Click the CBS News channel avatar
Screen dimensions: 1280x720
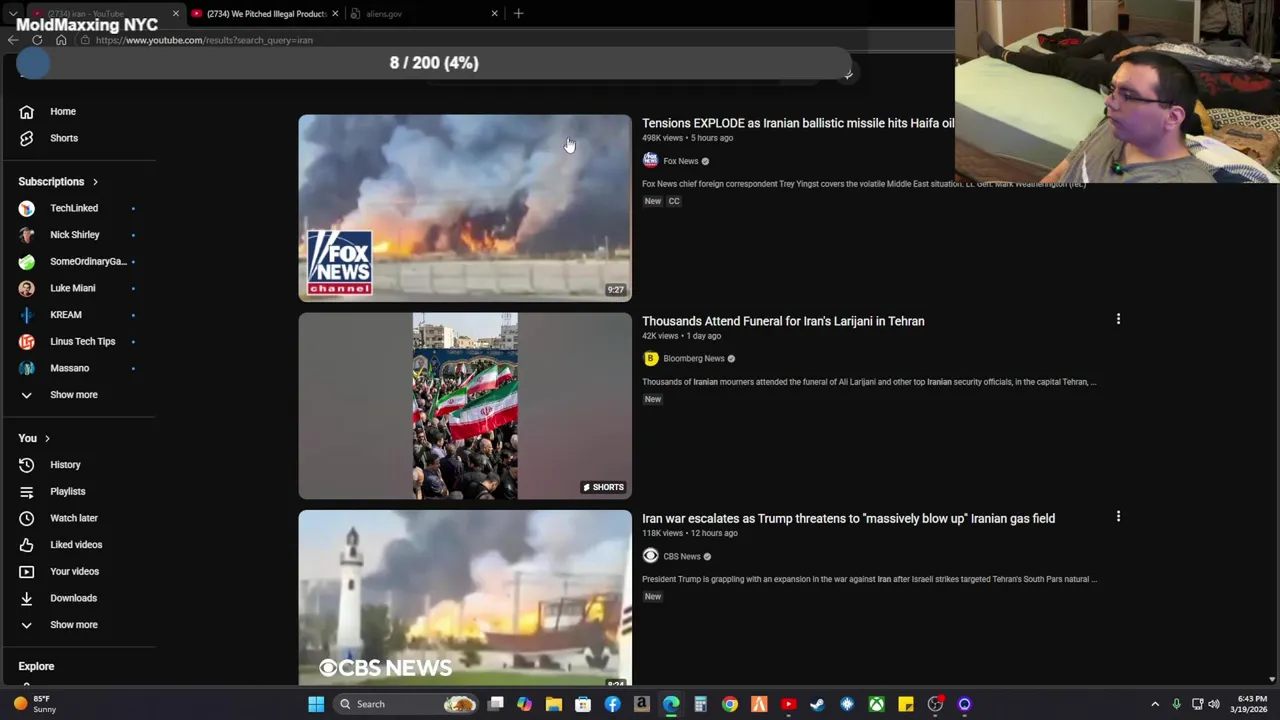tap(650, 556)
